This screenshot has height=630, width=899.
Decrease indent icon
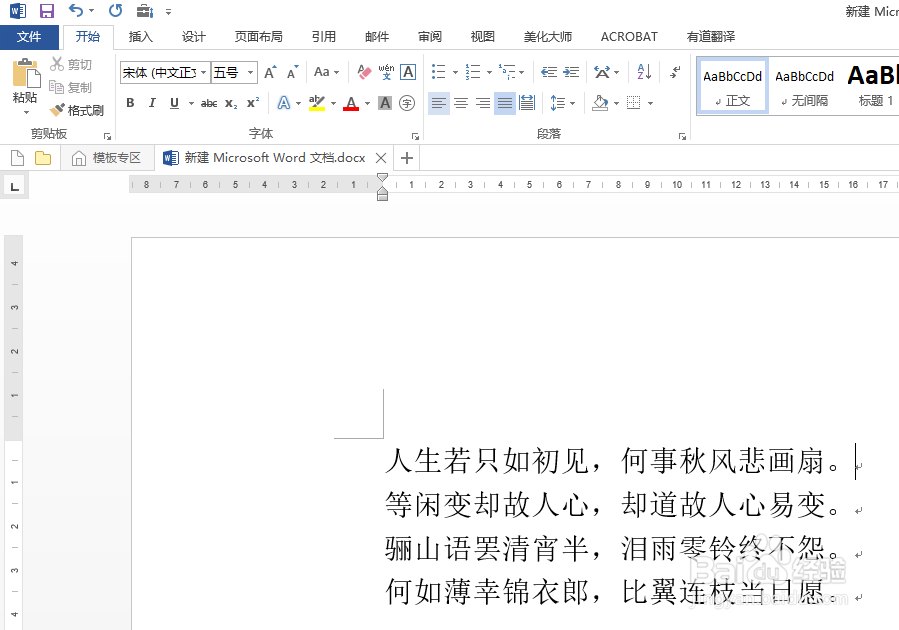[x=549, y=72]
